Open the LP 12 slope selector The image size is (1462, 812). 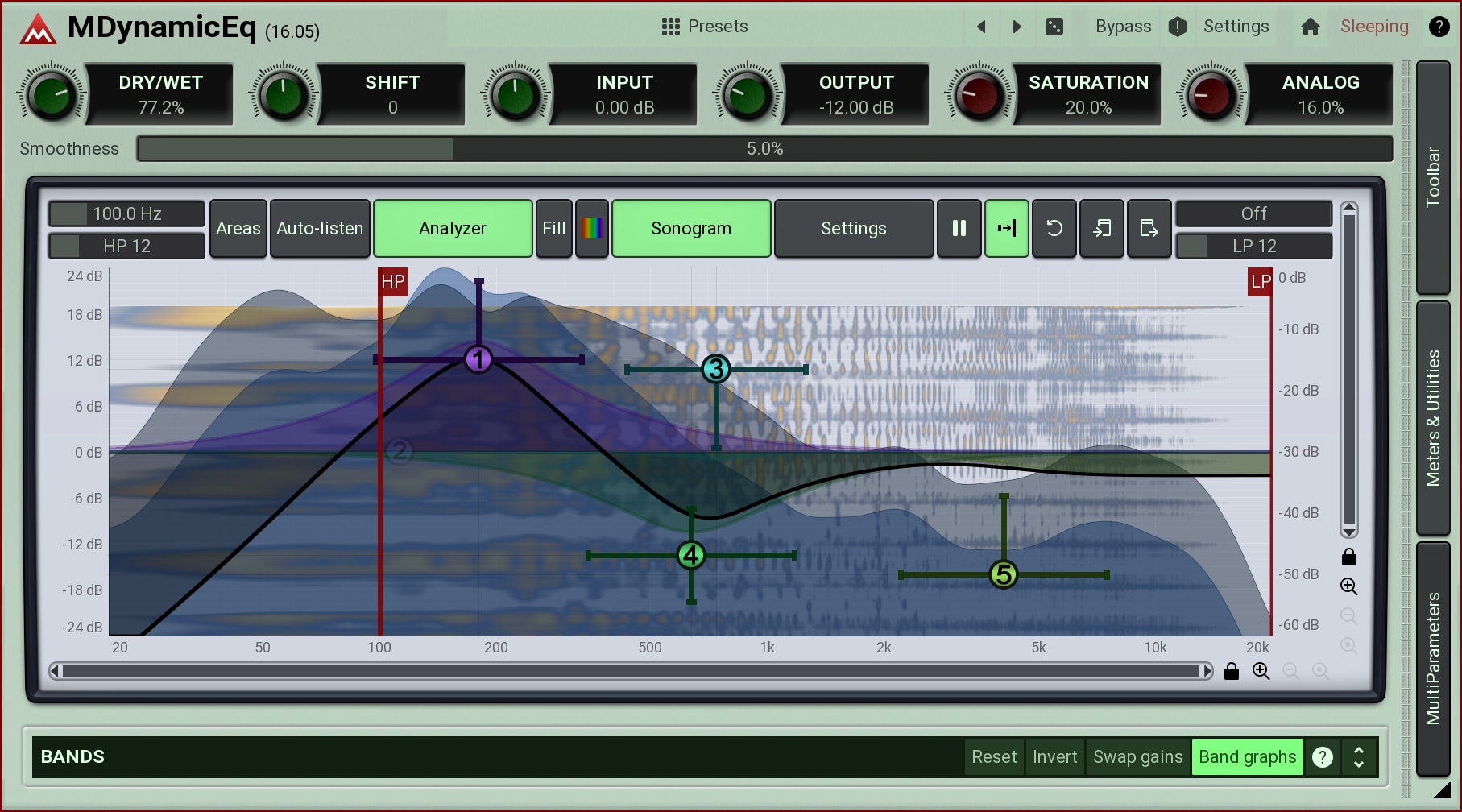(1253, 246)
